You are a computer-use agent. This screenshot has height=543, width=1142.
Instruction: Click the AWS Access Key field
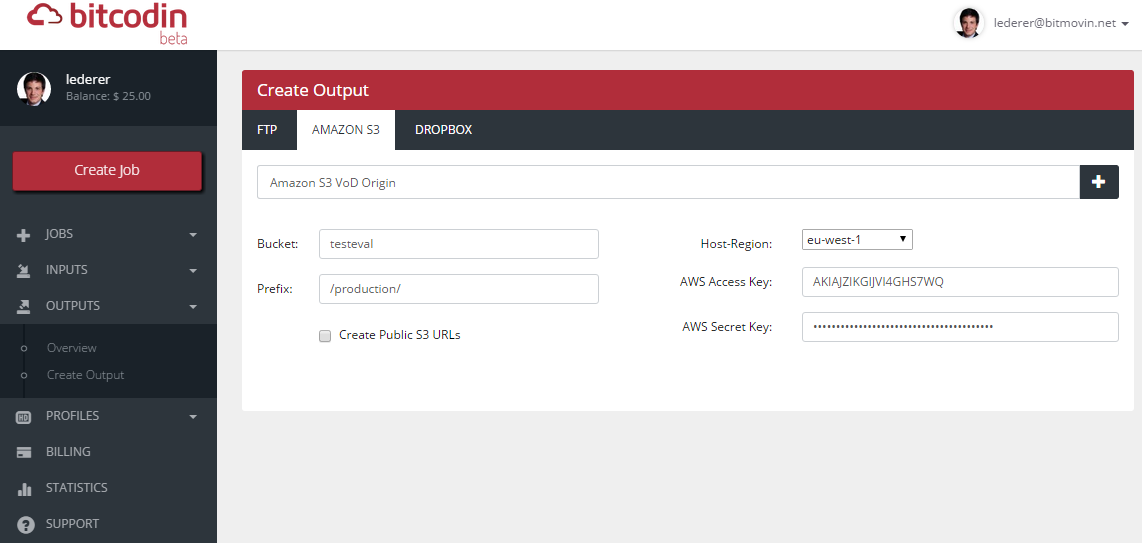point(960,282)
